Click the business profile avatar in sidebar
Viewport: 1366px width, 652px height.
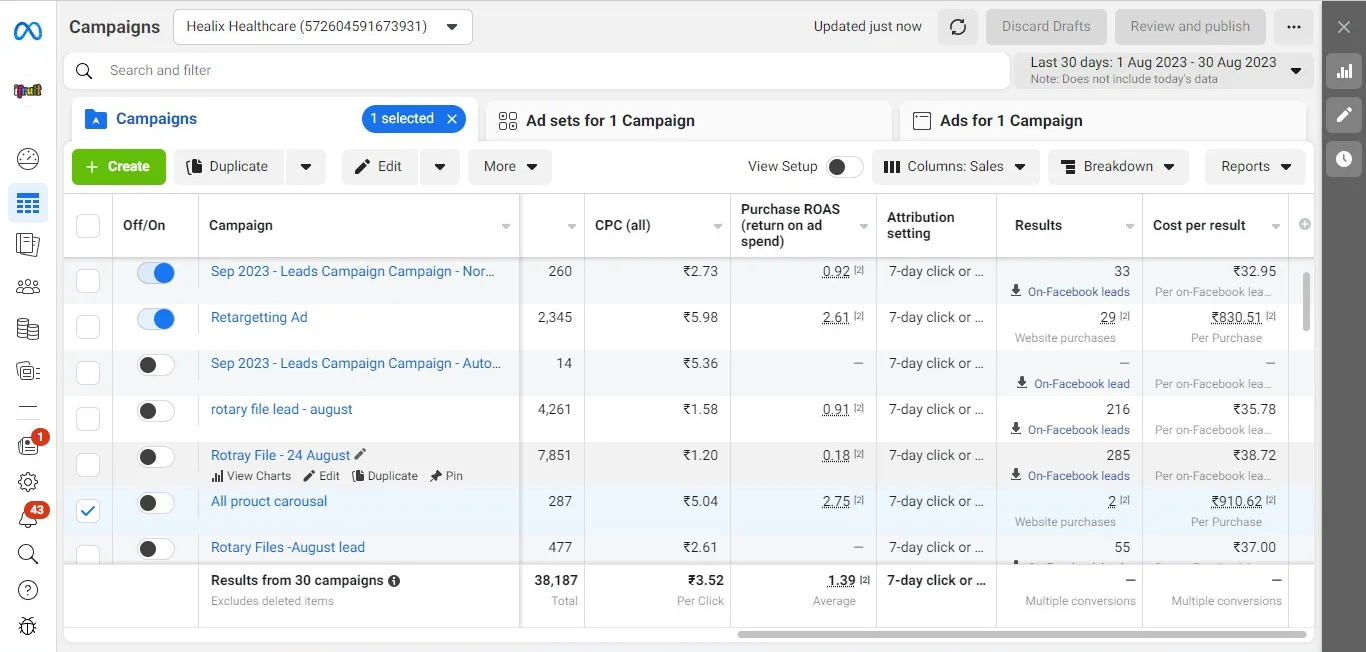[28, 91]
